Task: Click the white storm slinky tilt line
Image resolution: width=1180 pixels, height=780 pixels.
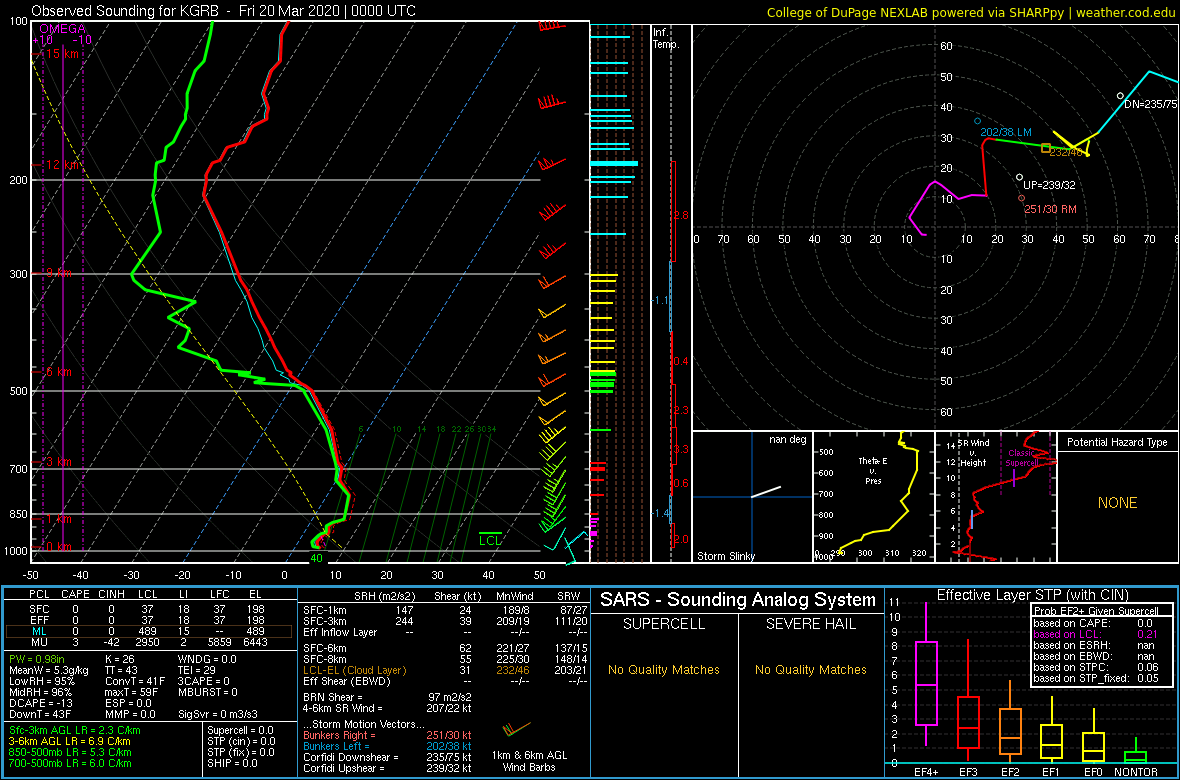Action: [766, 491]
